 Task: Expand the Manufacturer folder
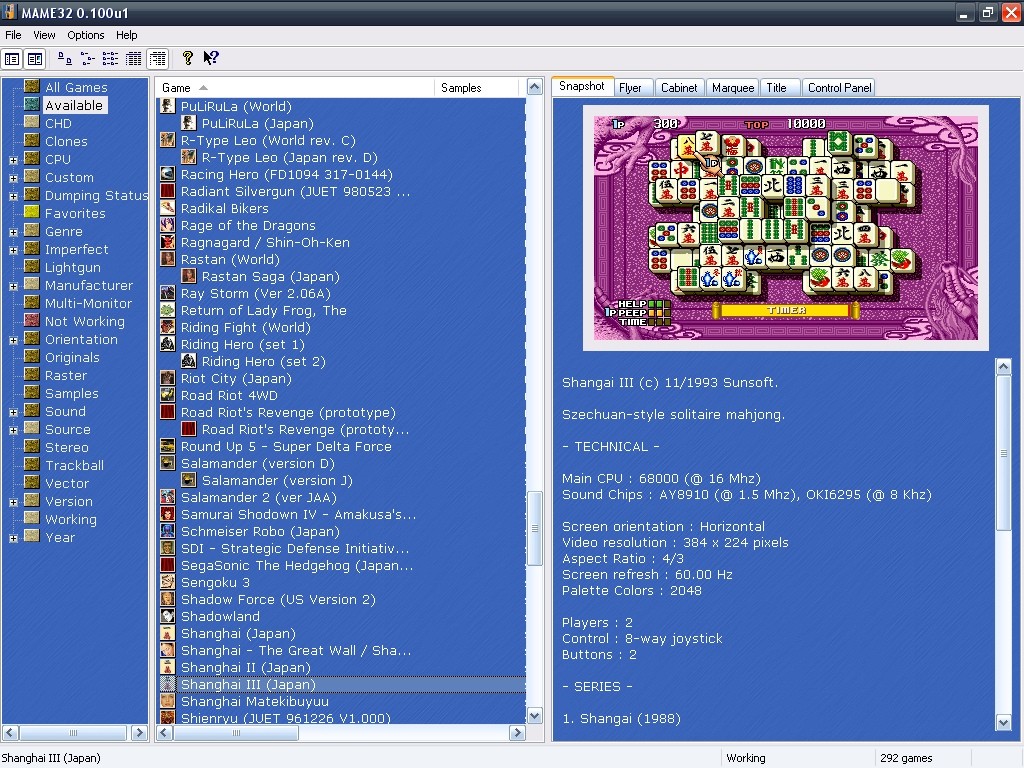point(13,286)
